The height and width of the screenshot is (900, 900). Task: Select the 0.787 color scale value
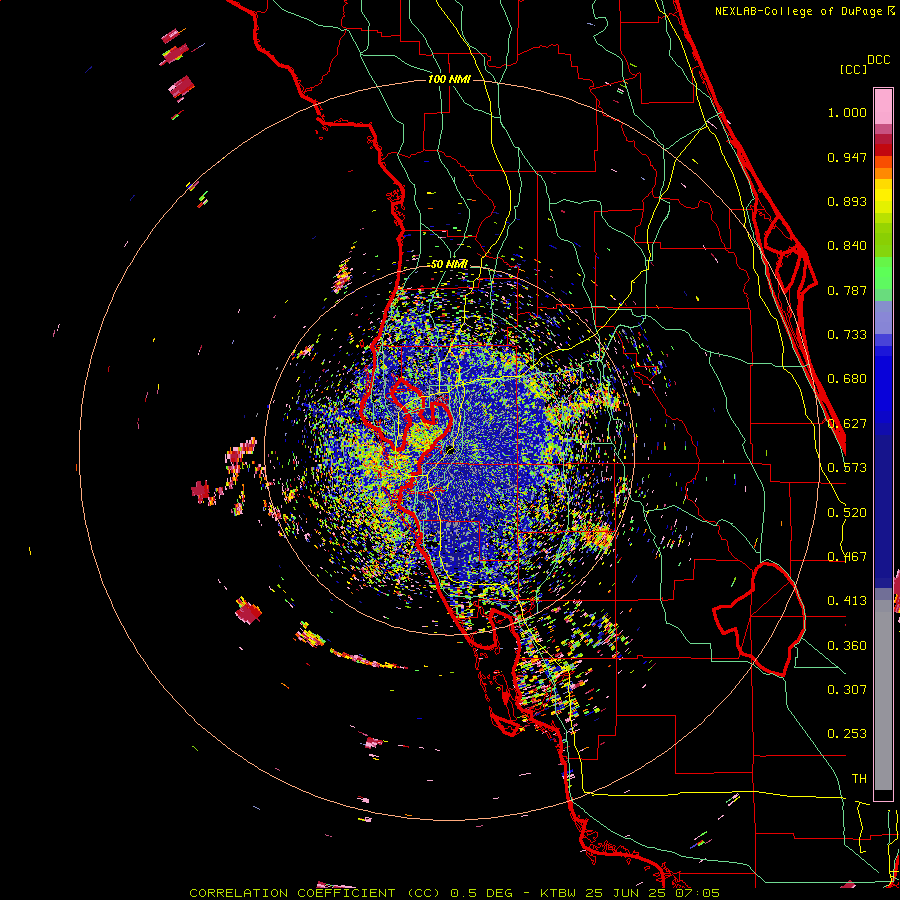847,290
